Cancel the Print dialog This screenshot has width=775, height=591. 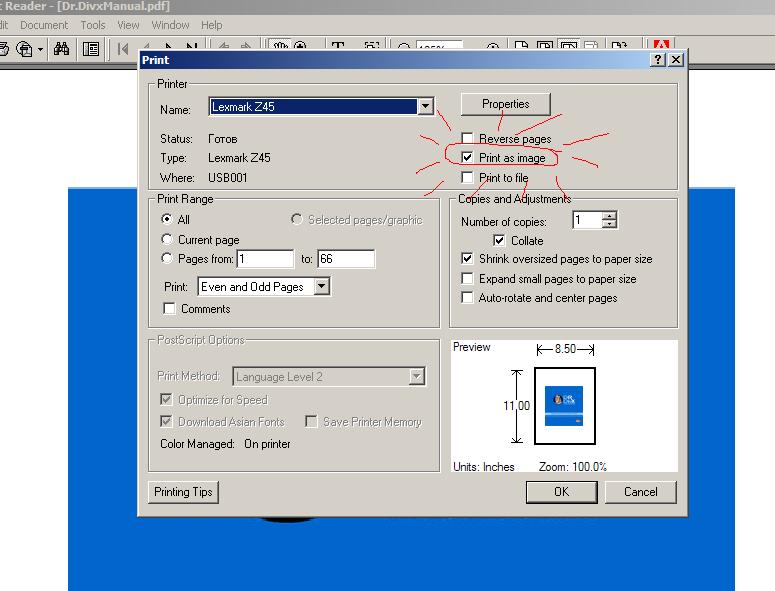(x=641, y=492)
